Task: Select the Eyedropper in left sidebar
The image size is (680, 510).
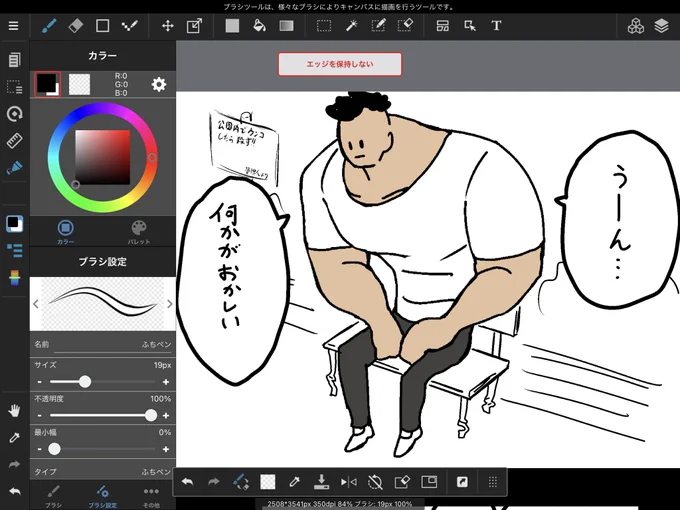Action: pos(14,438)
